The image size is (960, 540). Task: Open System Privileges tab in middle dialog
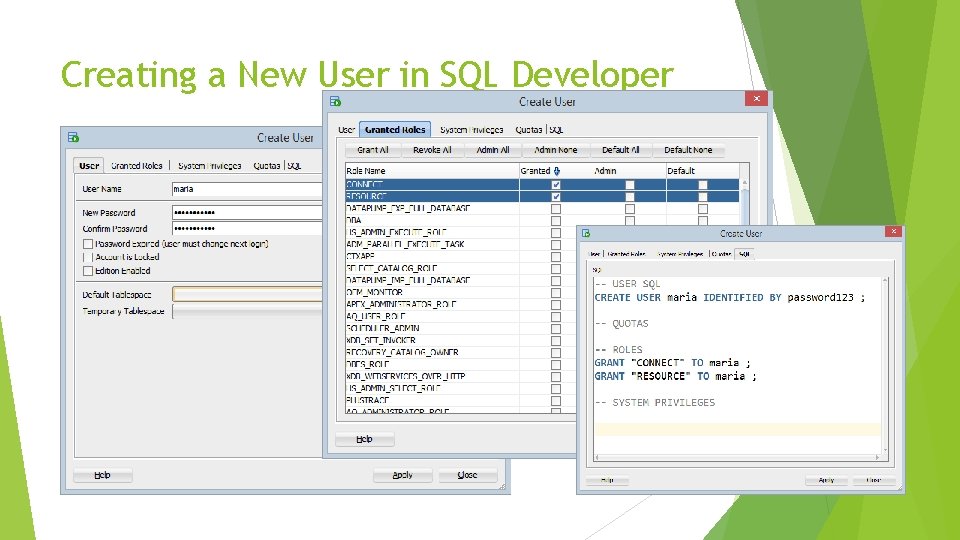pos(471,130)
